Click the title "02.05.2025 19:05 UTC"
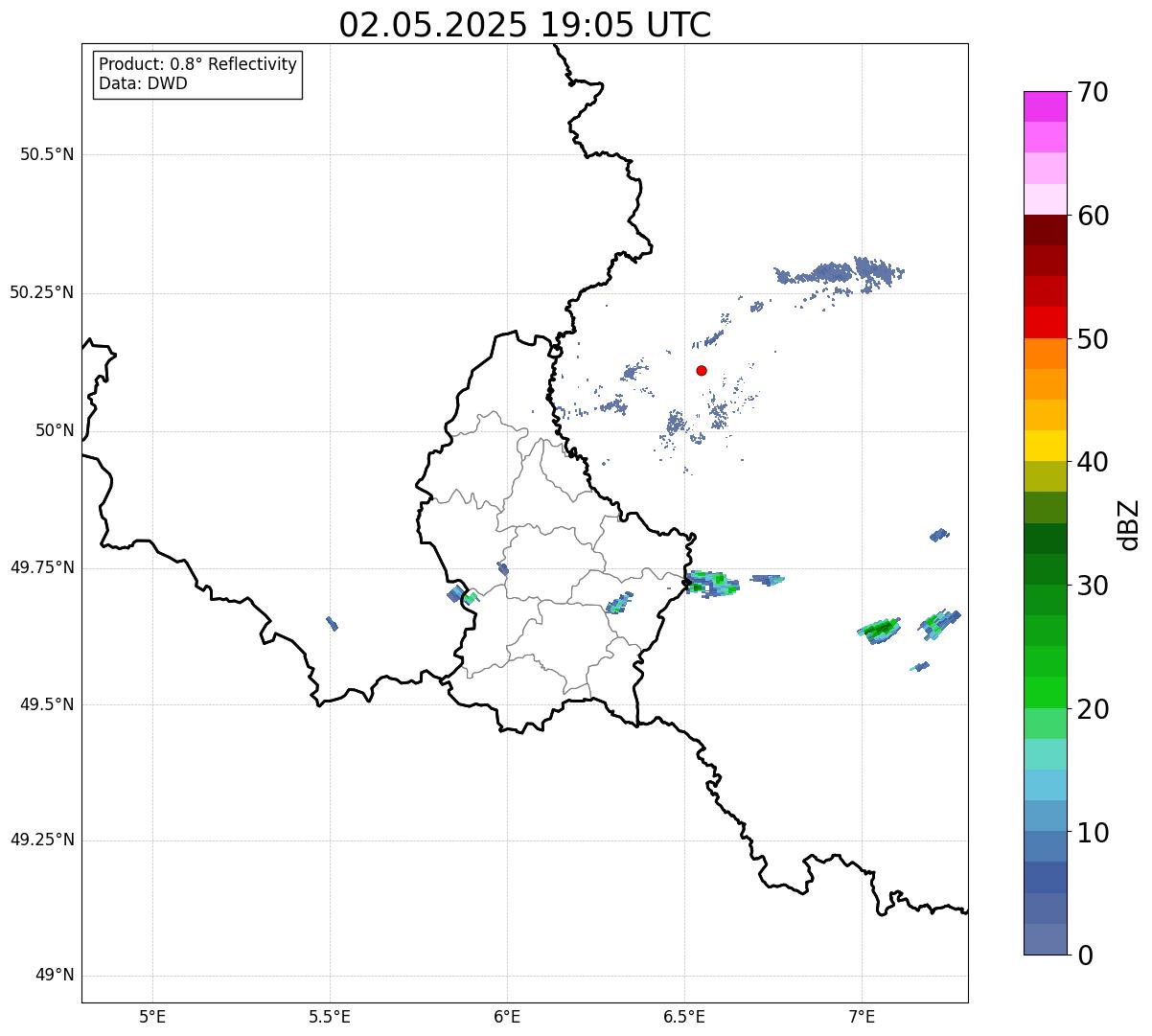Viewport: 1152px width, 1036px height. (525, 25)
